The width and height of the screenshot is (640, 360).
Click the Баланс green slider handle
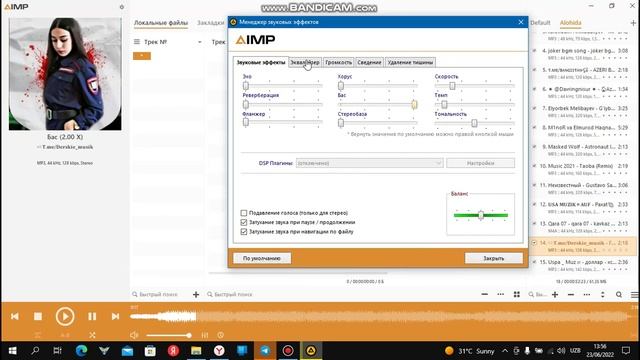click(x=481, y=215)
